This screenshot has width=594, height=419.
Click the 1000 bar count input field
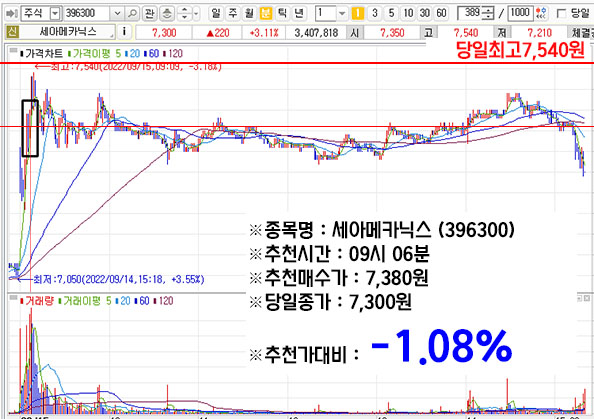click(x=520, y=13)
